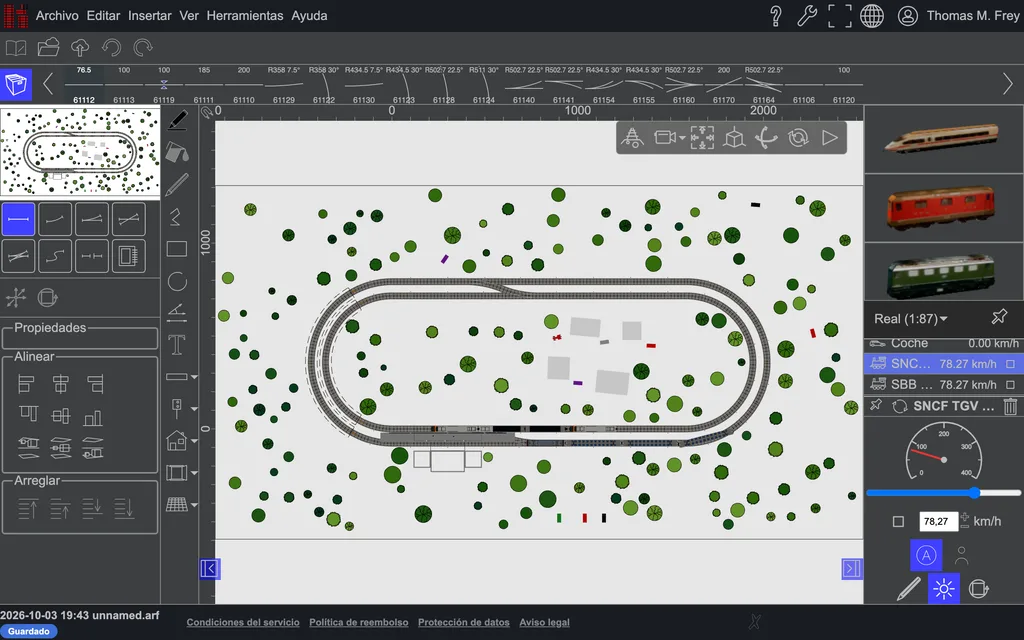This screenshot has height=640, width=1024.
Task: Fit the layout to the view
Action: [702, 138]
